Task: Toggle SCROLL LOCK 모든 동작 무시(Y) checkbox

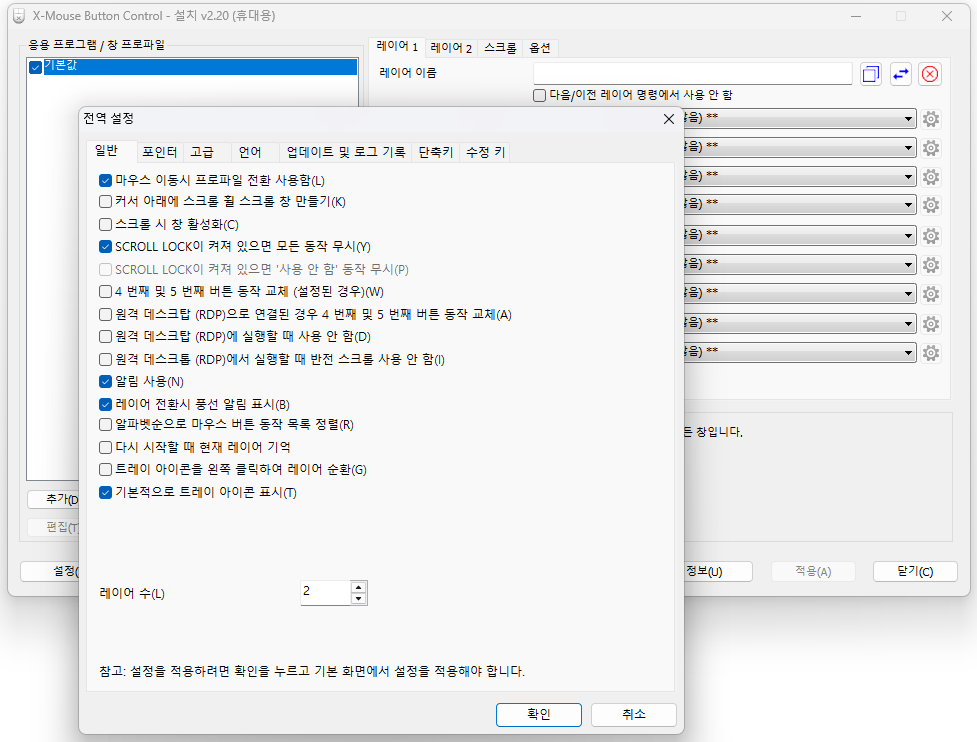Action: 105,247
